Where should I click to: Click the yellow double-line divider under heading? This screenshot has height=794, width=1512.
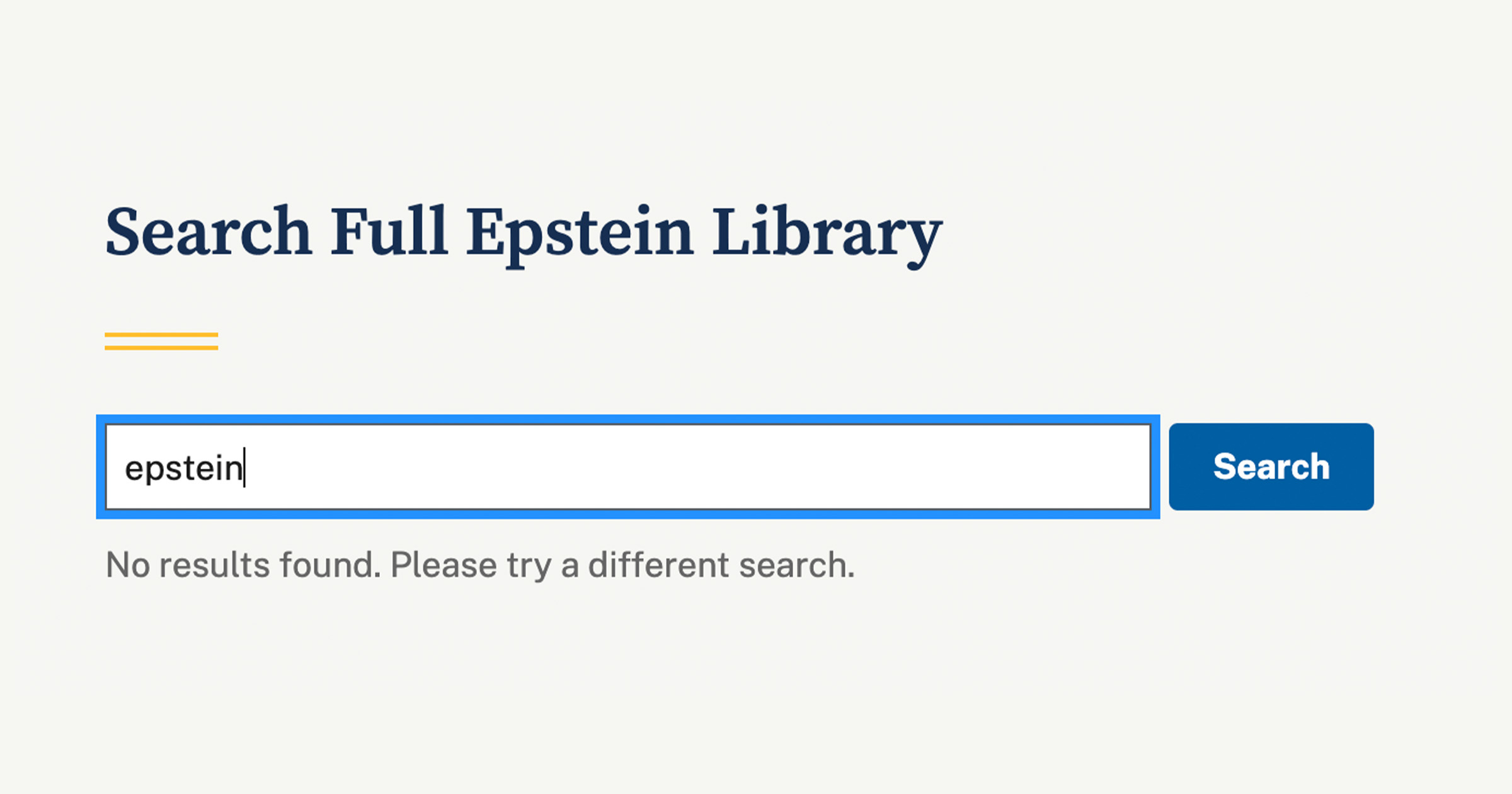161,341
